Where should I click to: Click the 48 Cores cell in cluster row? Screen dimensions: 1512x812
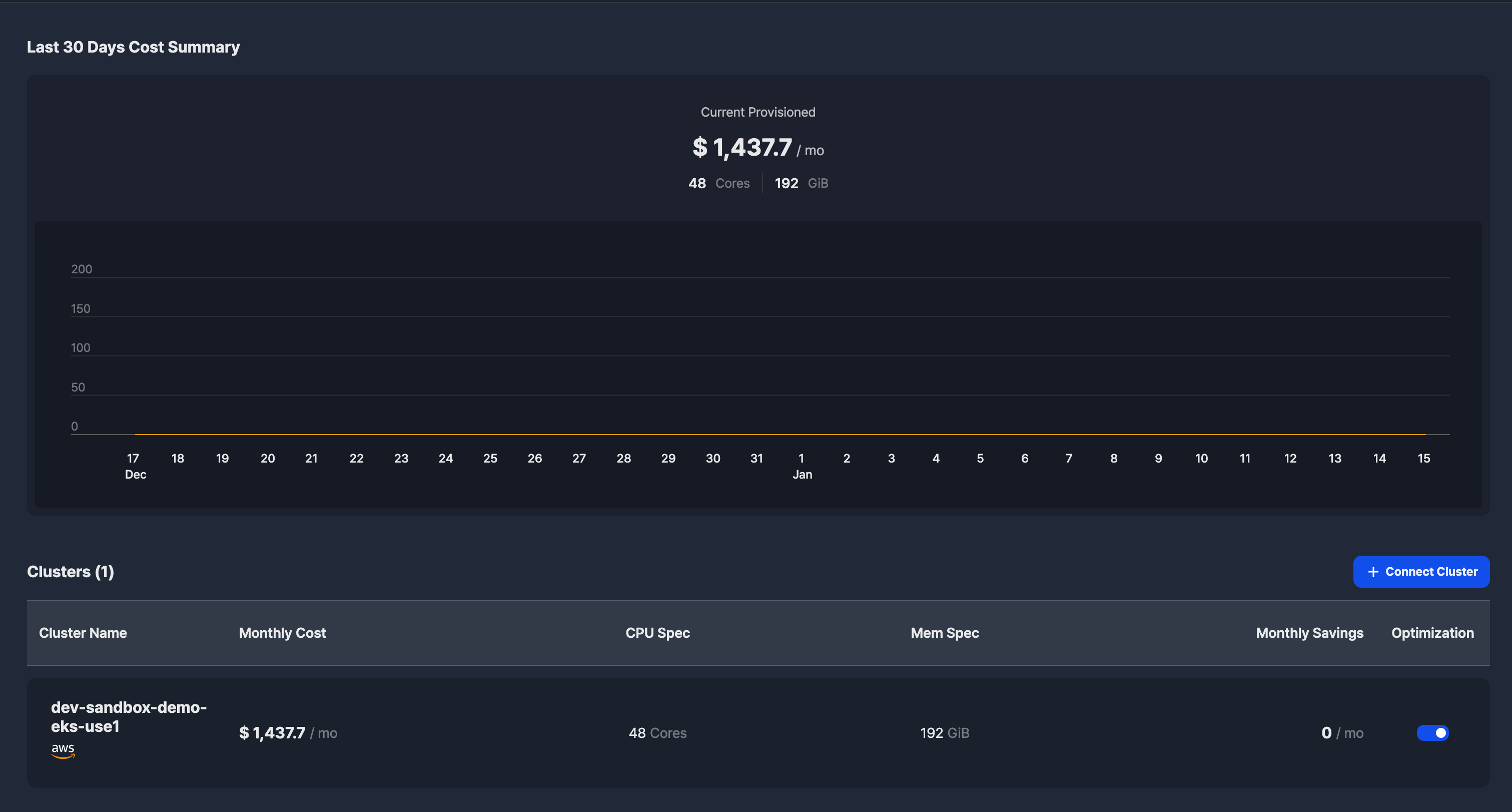[657, 733]
